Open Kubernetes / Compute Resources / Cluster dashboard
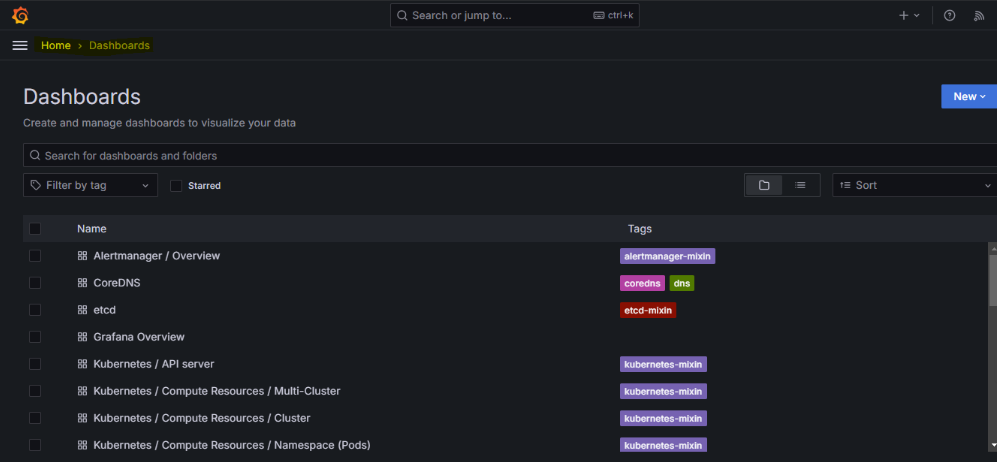The image size is (997, 462). click(x=202, y=418)
